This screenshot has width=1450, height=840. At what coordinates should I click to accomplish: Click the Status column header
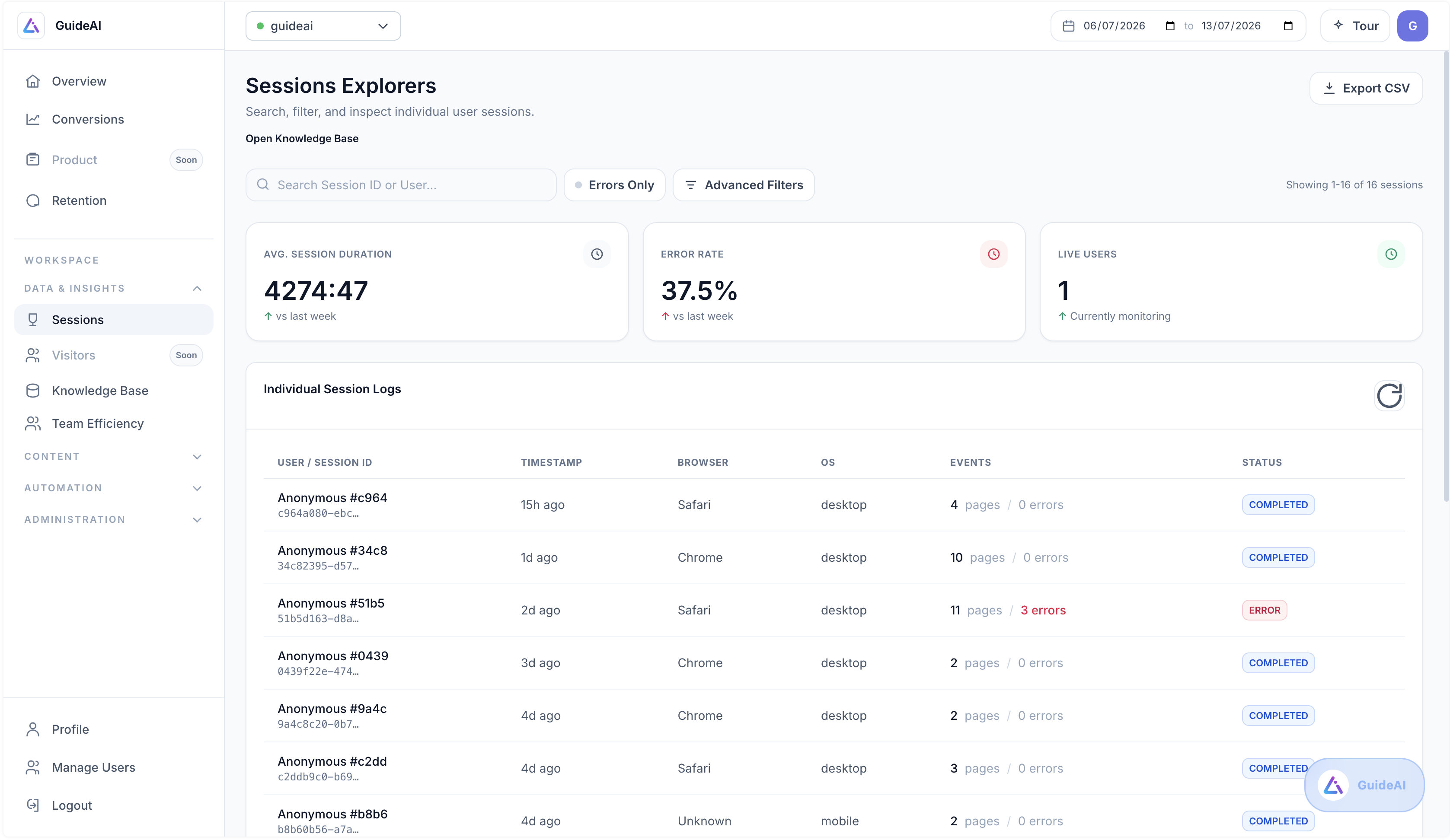point(1262,462)
